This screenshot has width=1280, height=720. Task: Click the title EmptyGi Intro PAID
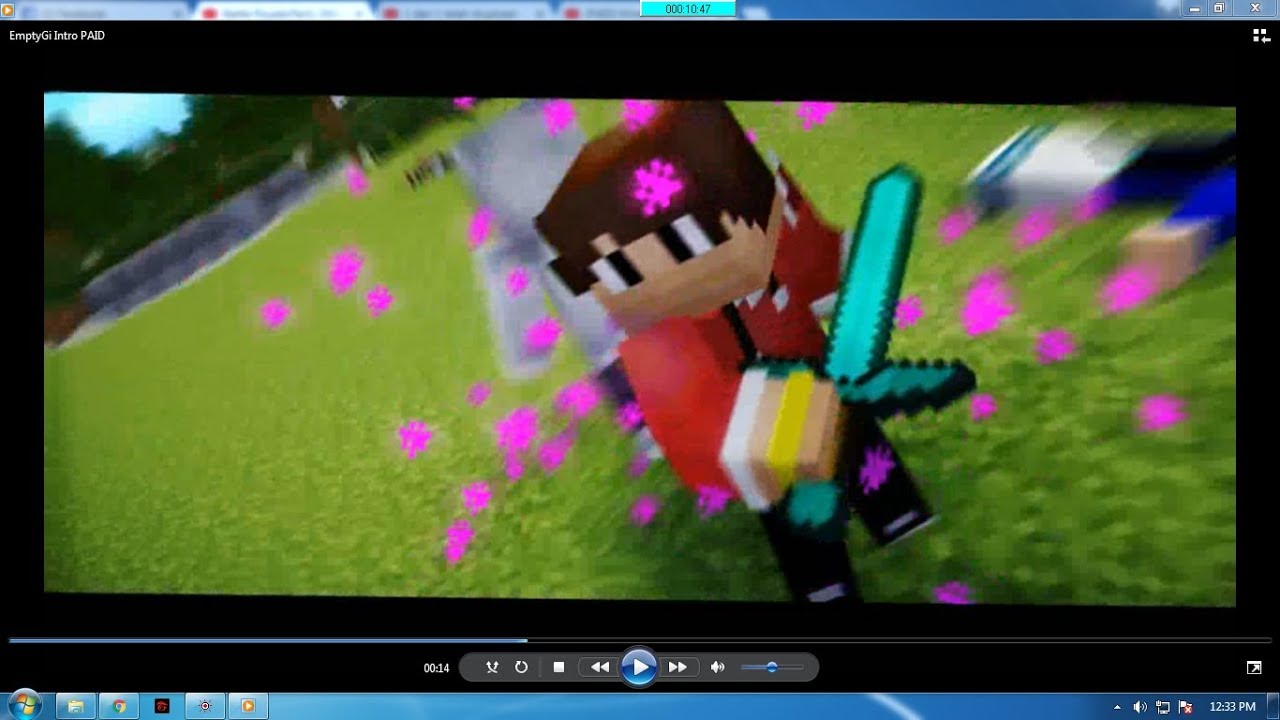pyautogui.click(x=57, y=36)
